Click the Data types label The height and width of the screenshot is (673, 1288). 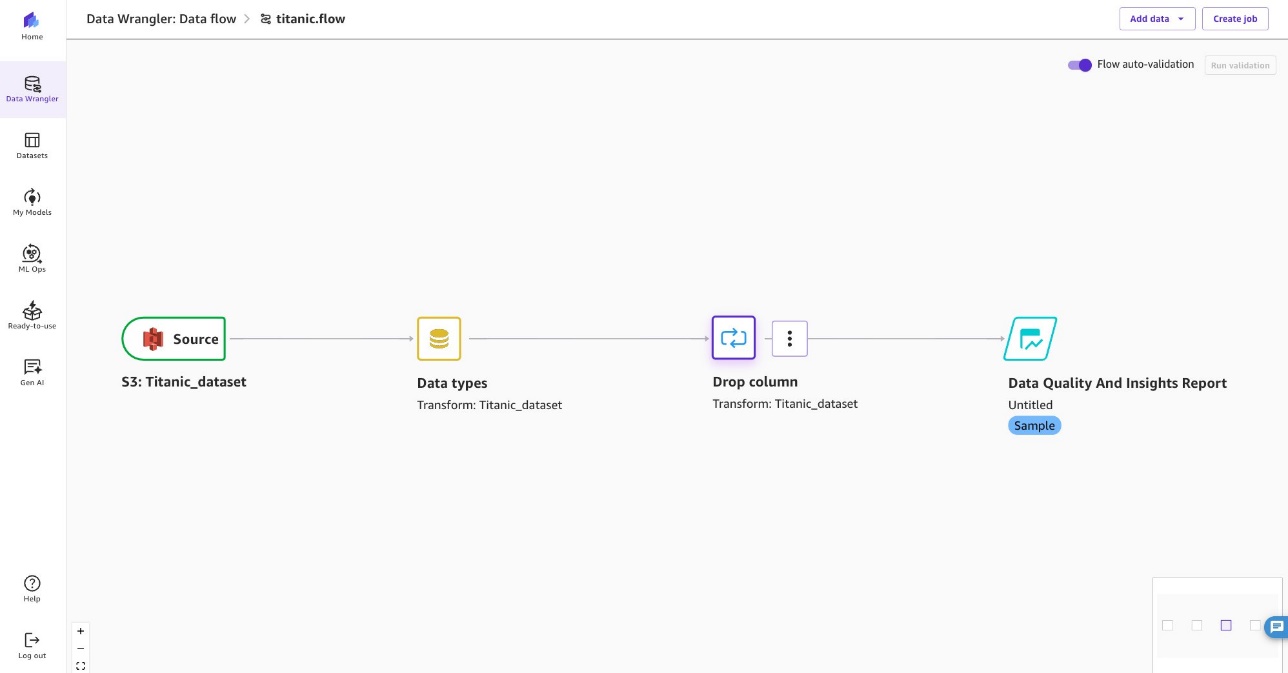(x=452, y=383)
